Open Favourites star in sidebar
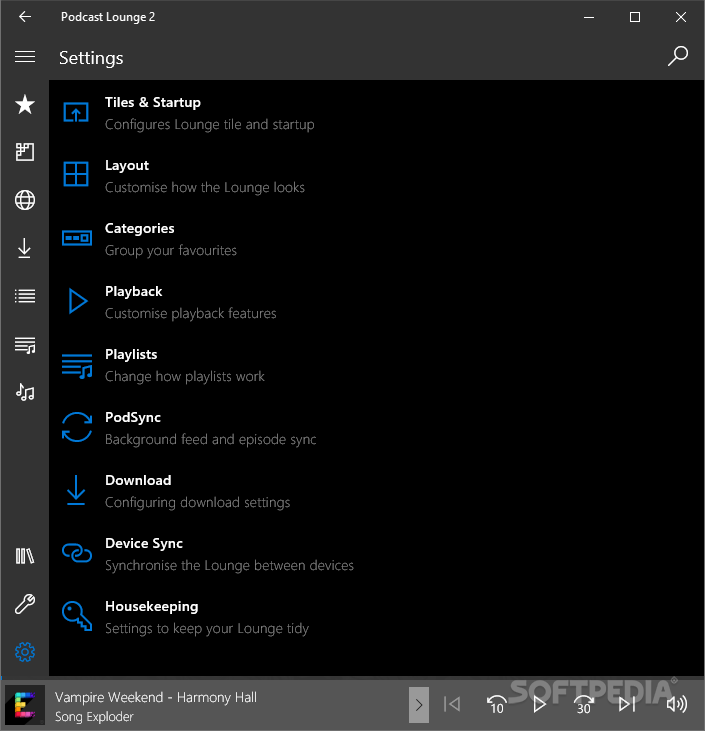This screenshot has height=731, width=705. 25,104
